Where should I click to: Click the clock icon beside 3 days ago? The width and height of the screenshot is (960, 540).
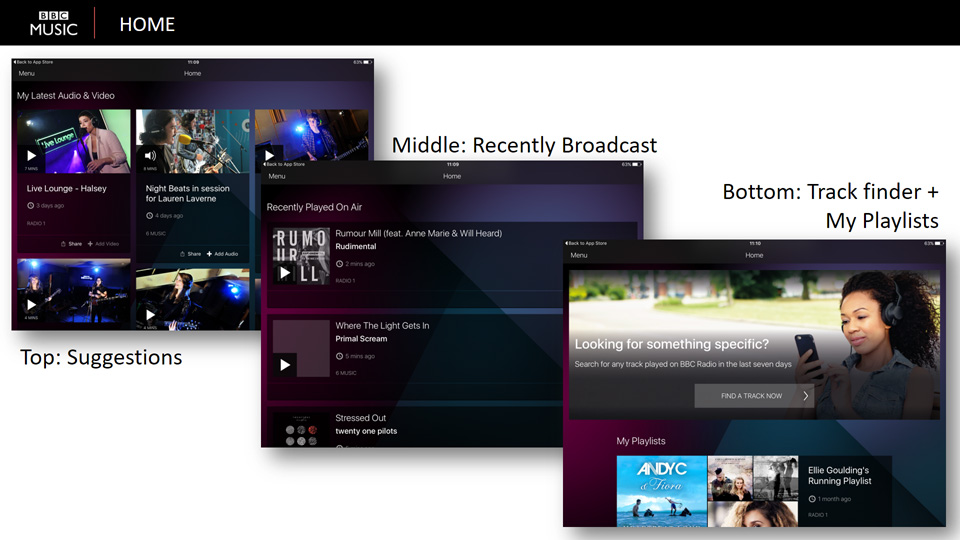click(x=30, y=206)
